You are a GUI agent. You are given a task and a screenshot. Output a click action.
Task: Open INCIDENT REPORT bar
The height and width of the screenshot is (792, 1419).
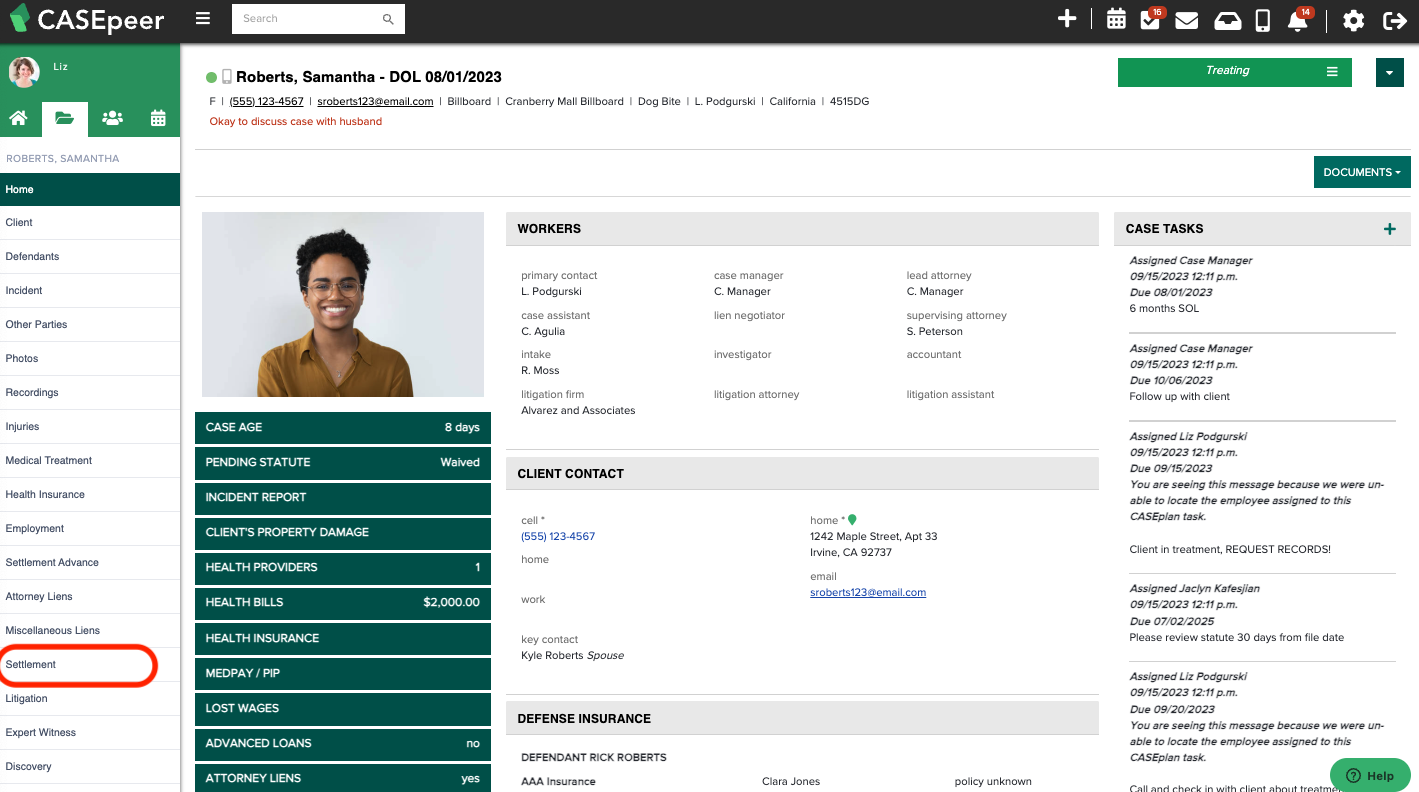click(x=343, y=497)
